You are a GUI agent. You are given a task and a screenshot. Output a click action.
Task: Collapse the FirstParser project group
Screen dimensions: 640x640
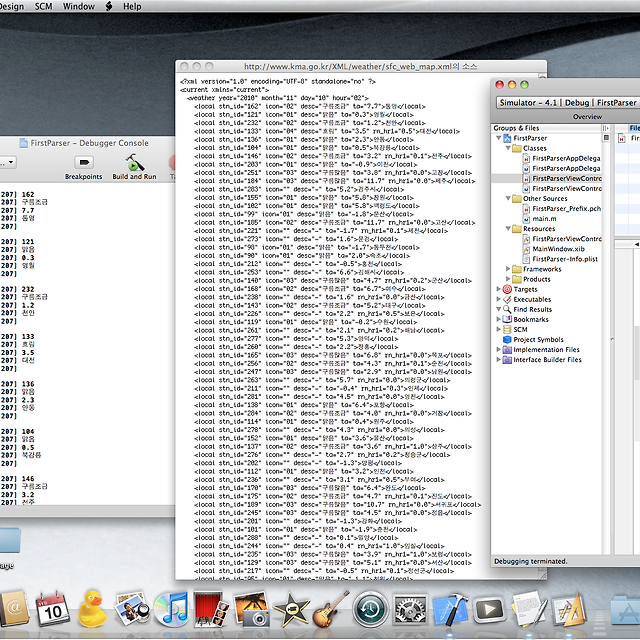point(500,138)
